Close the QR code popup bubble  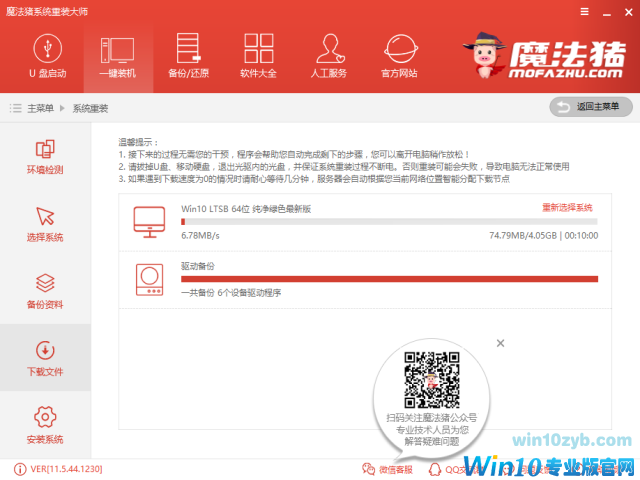[500, 343]
